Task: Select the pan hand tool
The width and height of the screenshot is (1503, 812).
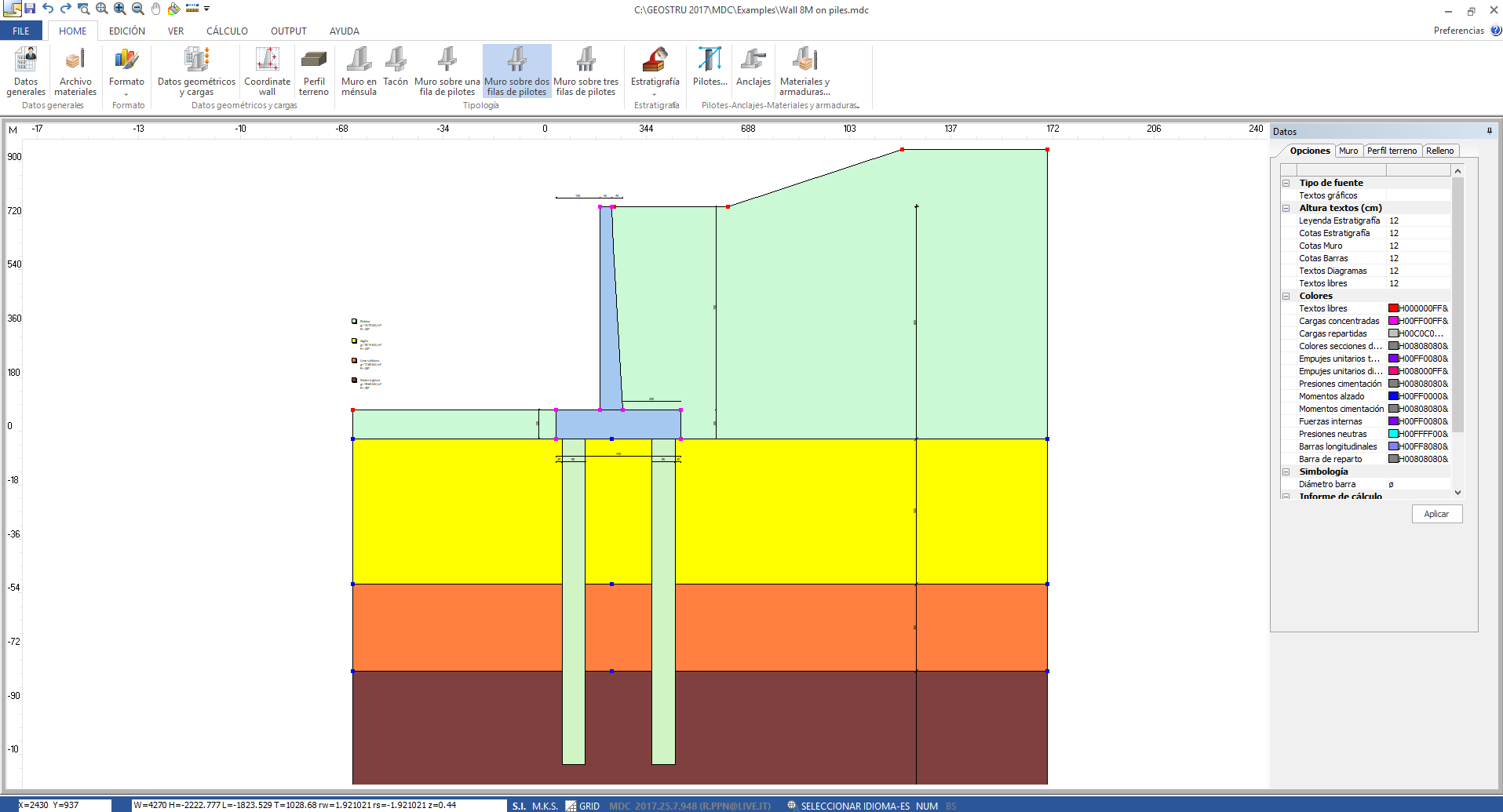Action: [x=155, y=9]
